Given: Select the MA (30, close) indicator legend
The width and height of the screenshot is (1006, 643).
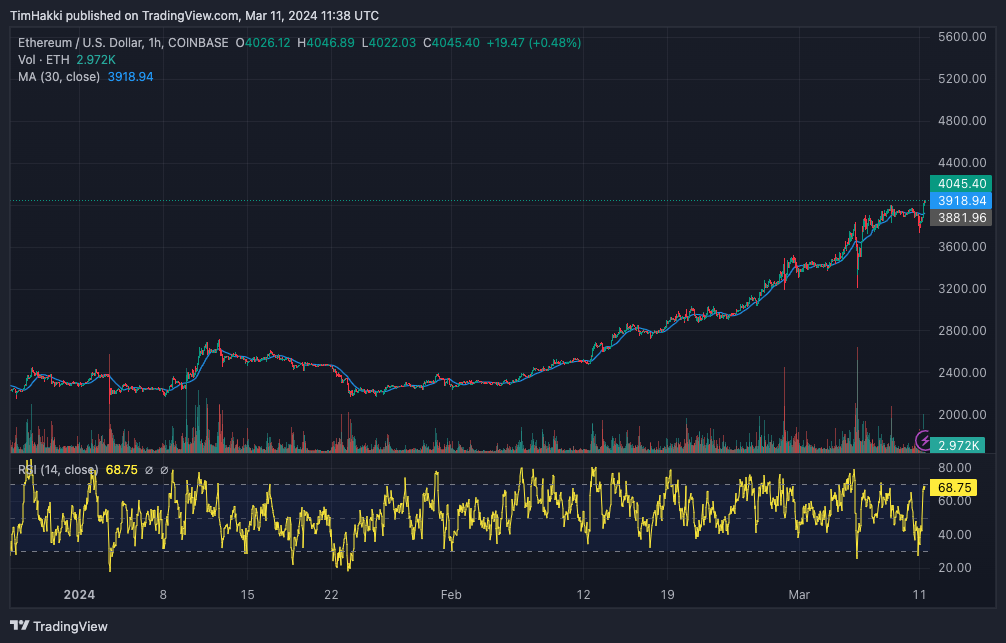Looking at the screenshot, I should coord(60,77).
